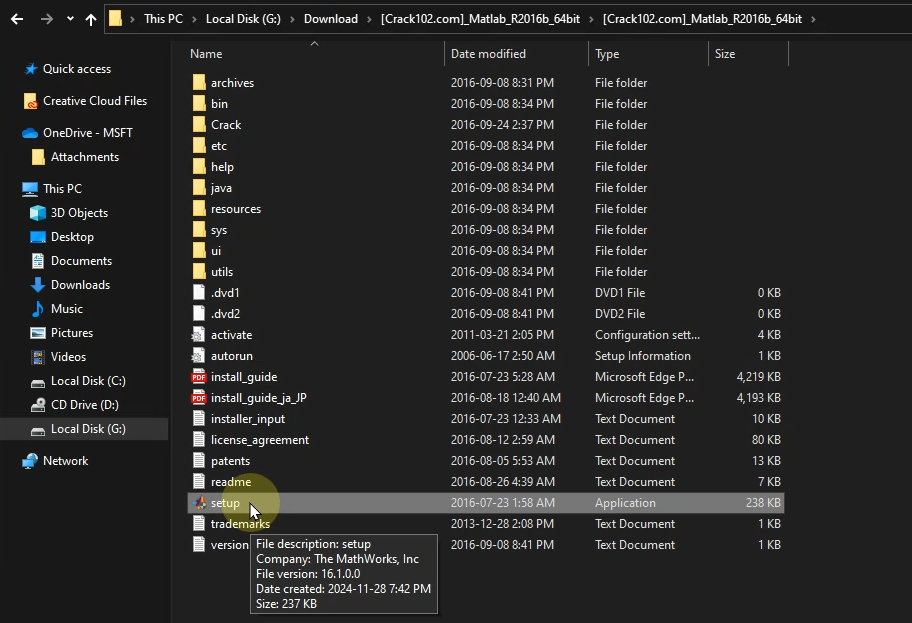Select the activate configuration file icon
The image size is (912, 623).
(199, 335)
